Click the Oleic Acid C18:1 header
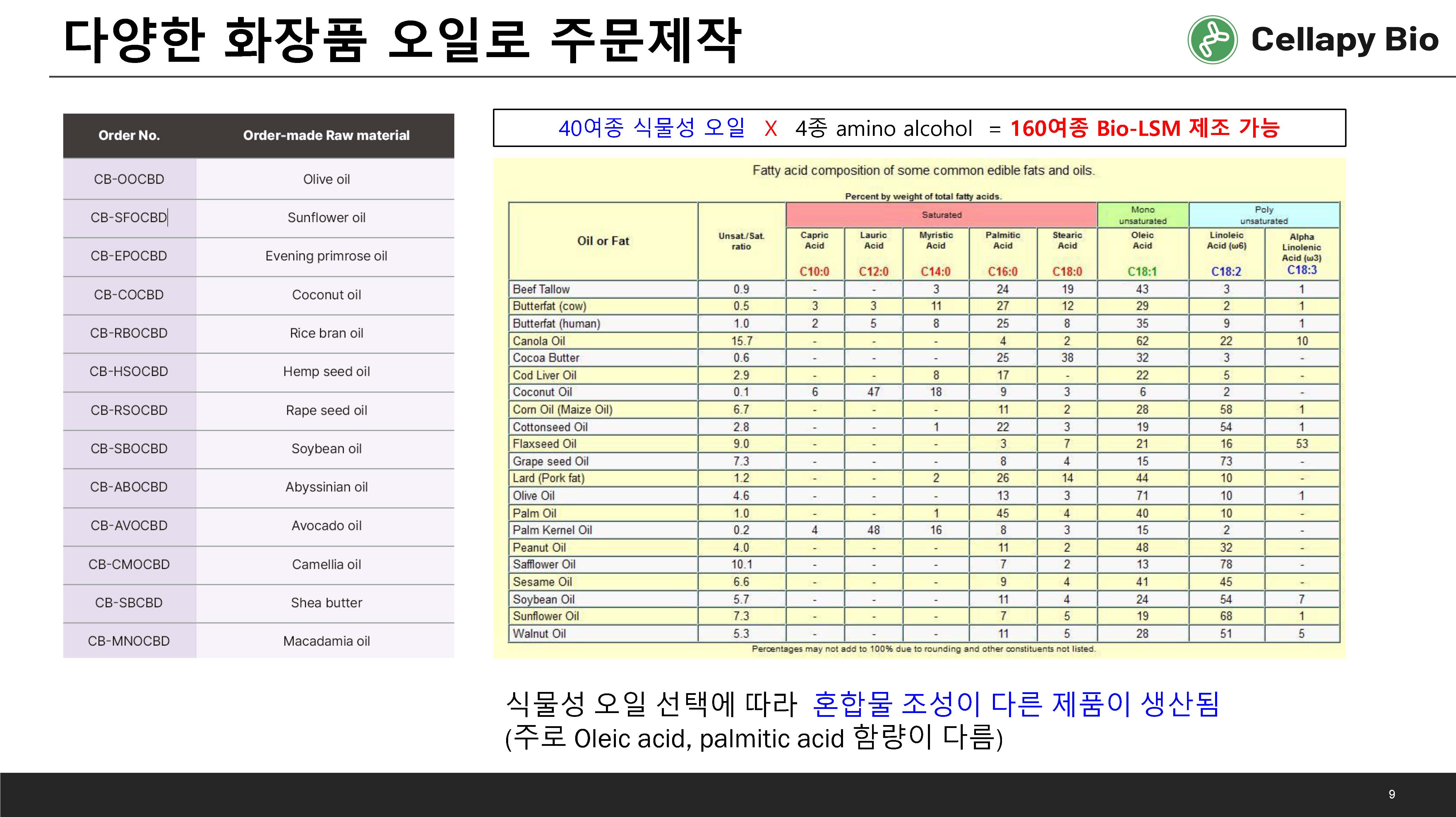 pos(1142,253)
